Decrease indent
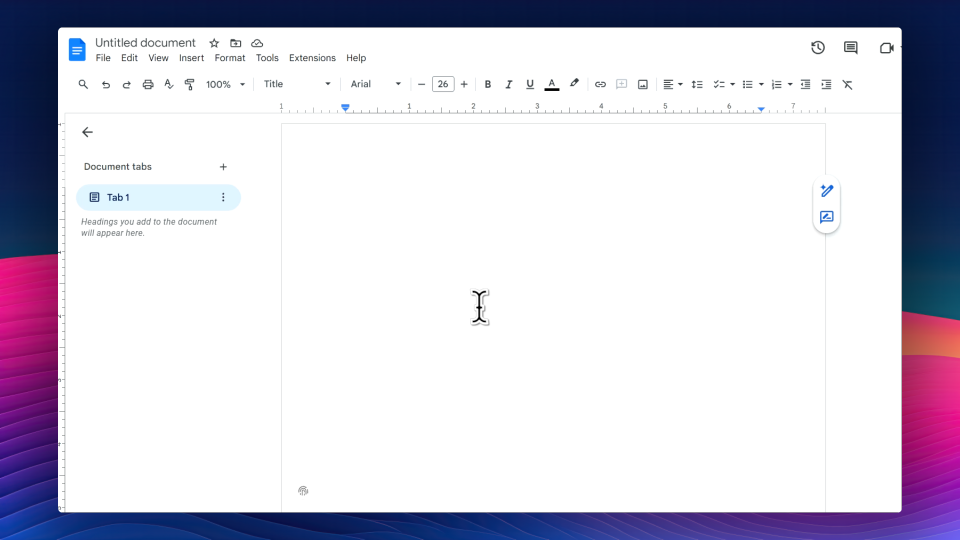Viewport: 960px width, 540px height. click(x=805, y=84)
